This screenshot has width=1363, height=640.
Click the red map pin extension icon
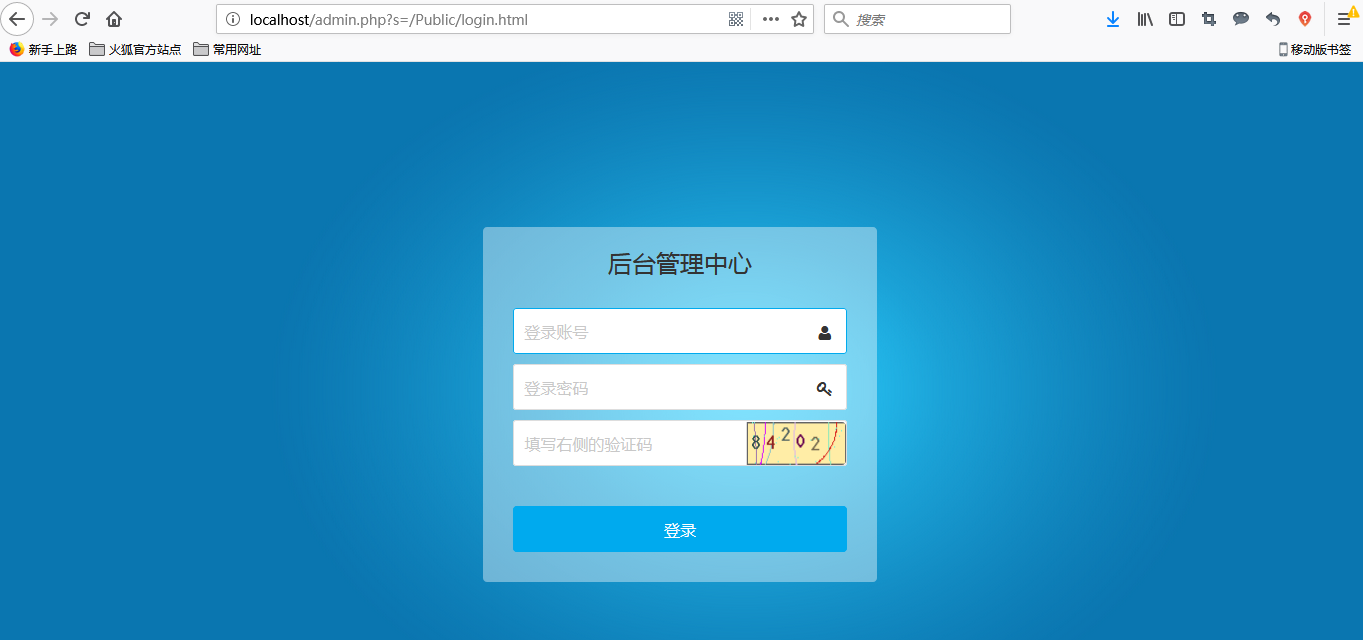(1305, 19)
